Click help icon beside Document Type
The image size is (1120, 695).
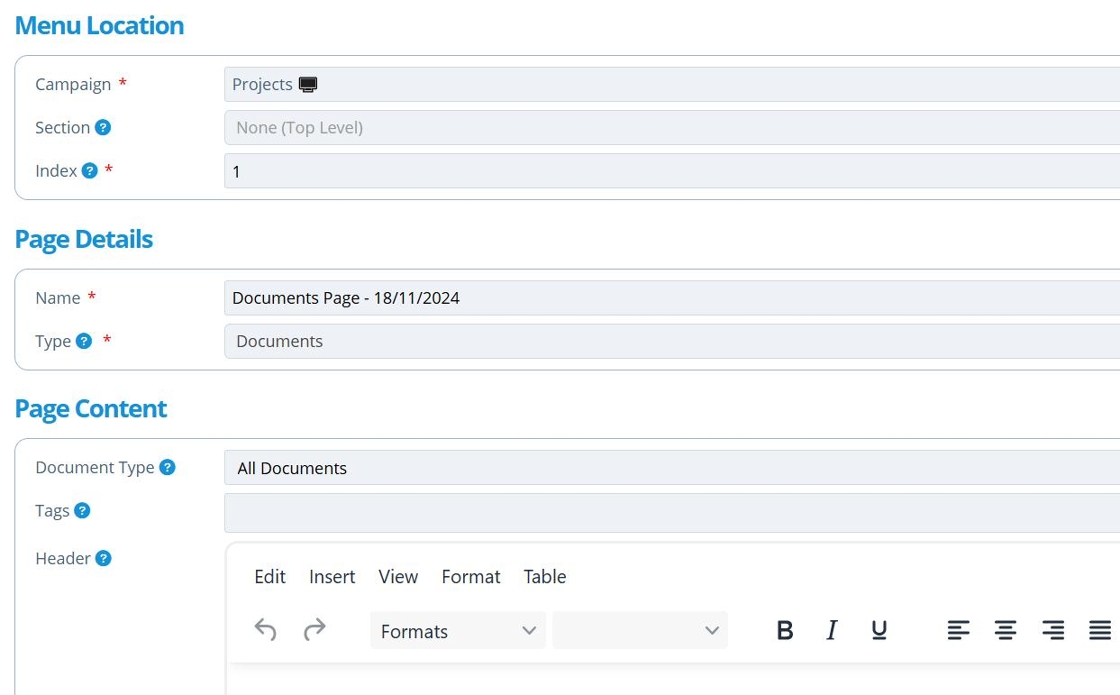[167, 467]
